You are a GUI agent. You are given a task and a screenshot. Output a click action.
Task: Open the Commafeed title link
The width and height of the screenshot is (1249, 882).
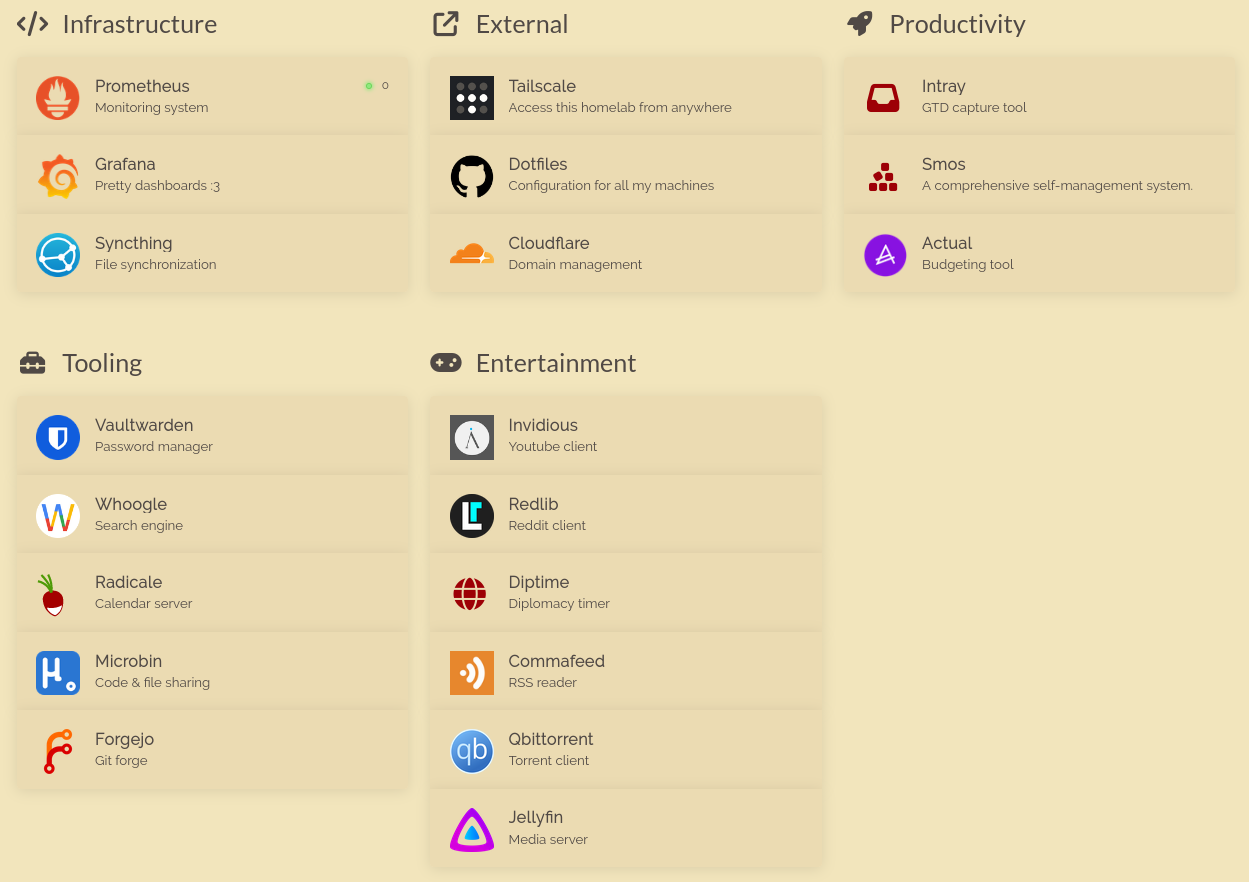pyautogui.click(x=557, y=661)
